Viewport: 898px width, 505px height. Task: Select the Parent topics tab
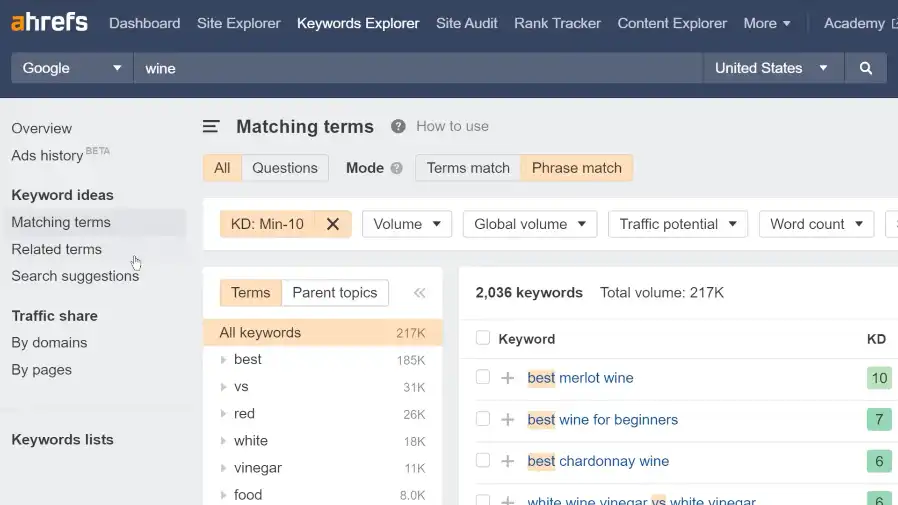coord(335,293)
